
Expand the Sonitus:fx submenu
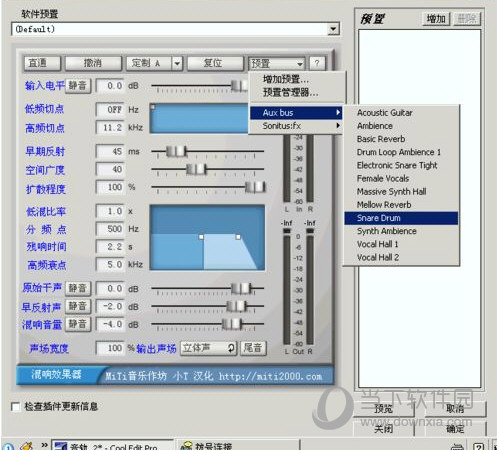(296, 126)
